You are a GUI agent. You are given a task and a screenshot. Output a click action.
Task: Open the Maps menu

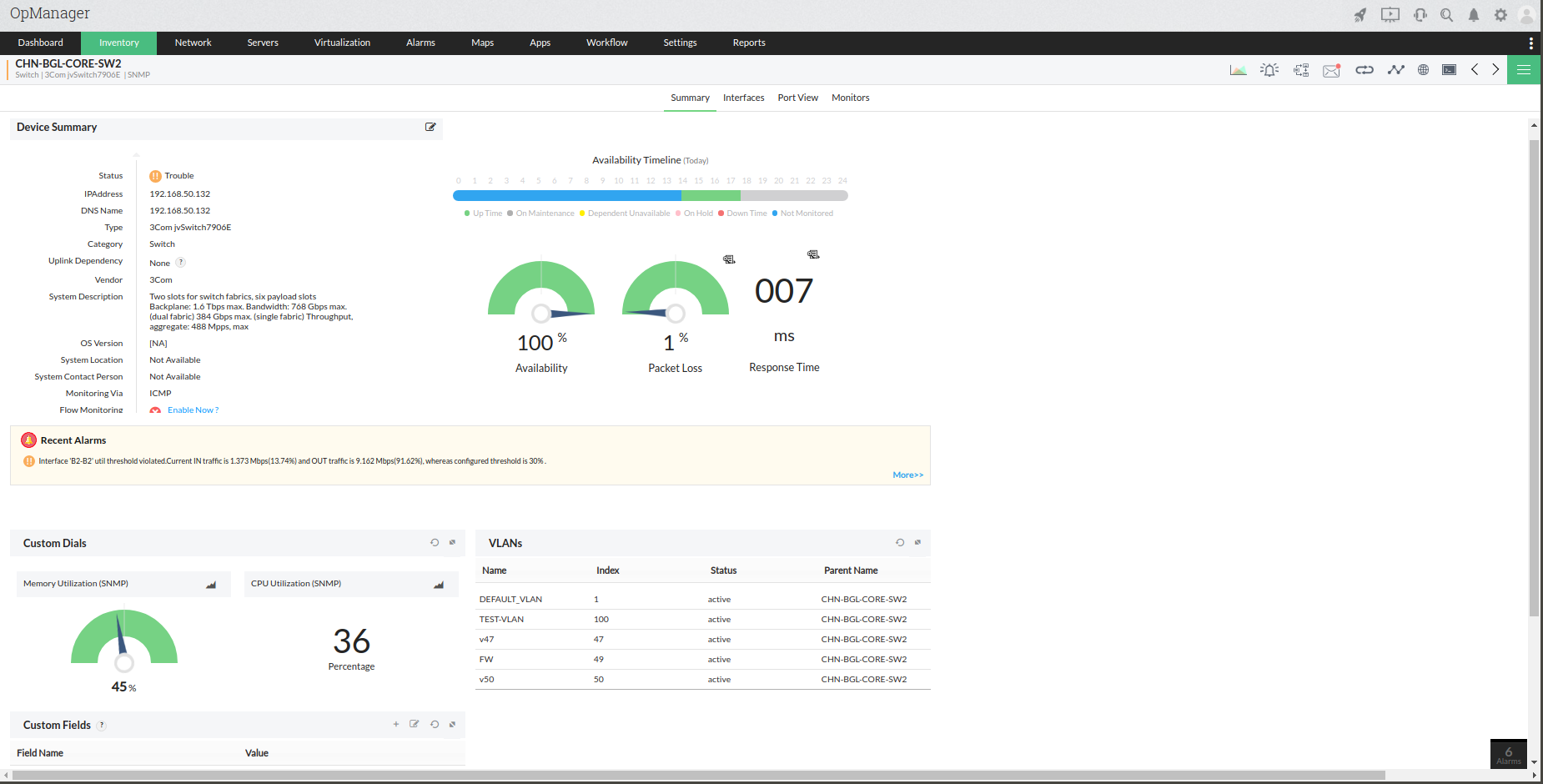click(482, 43)
